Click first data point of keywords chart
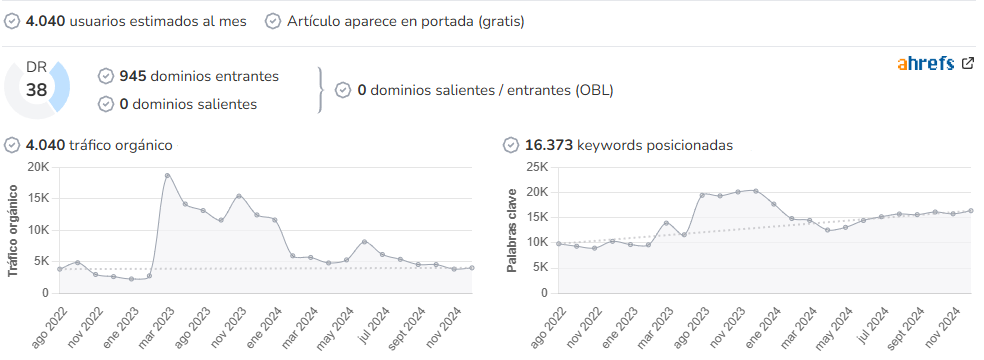984x360 pixels. tap(559, 243)
